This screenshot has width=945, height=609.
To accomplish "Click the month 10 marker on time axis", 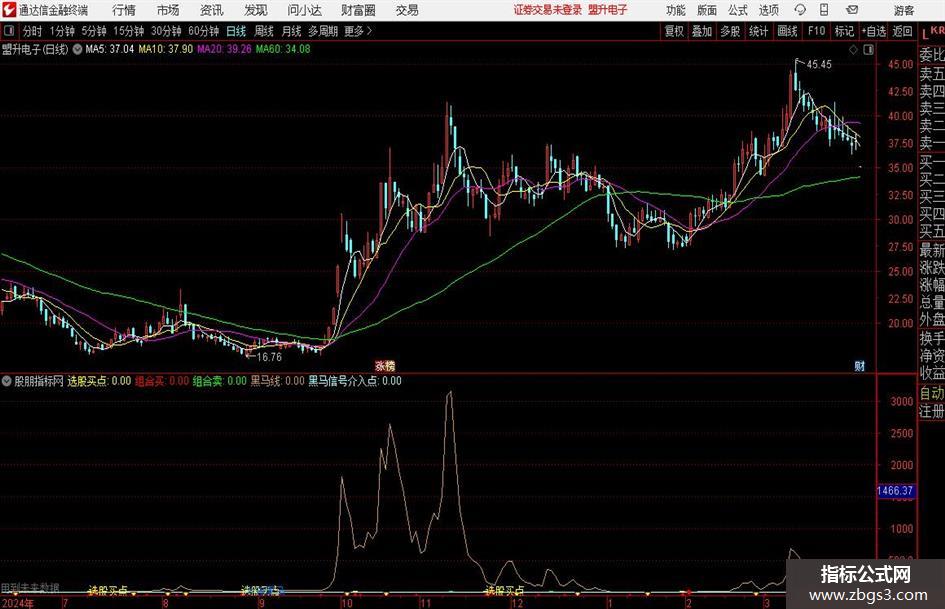I will pyautogui.click(x=347, y=603).
